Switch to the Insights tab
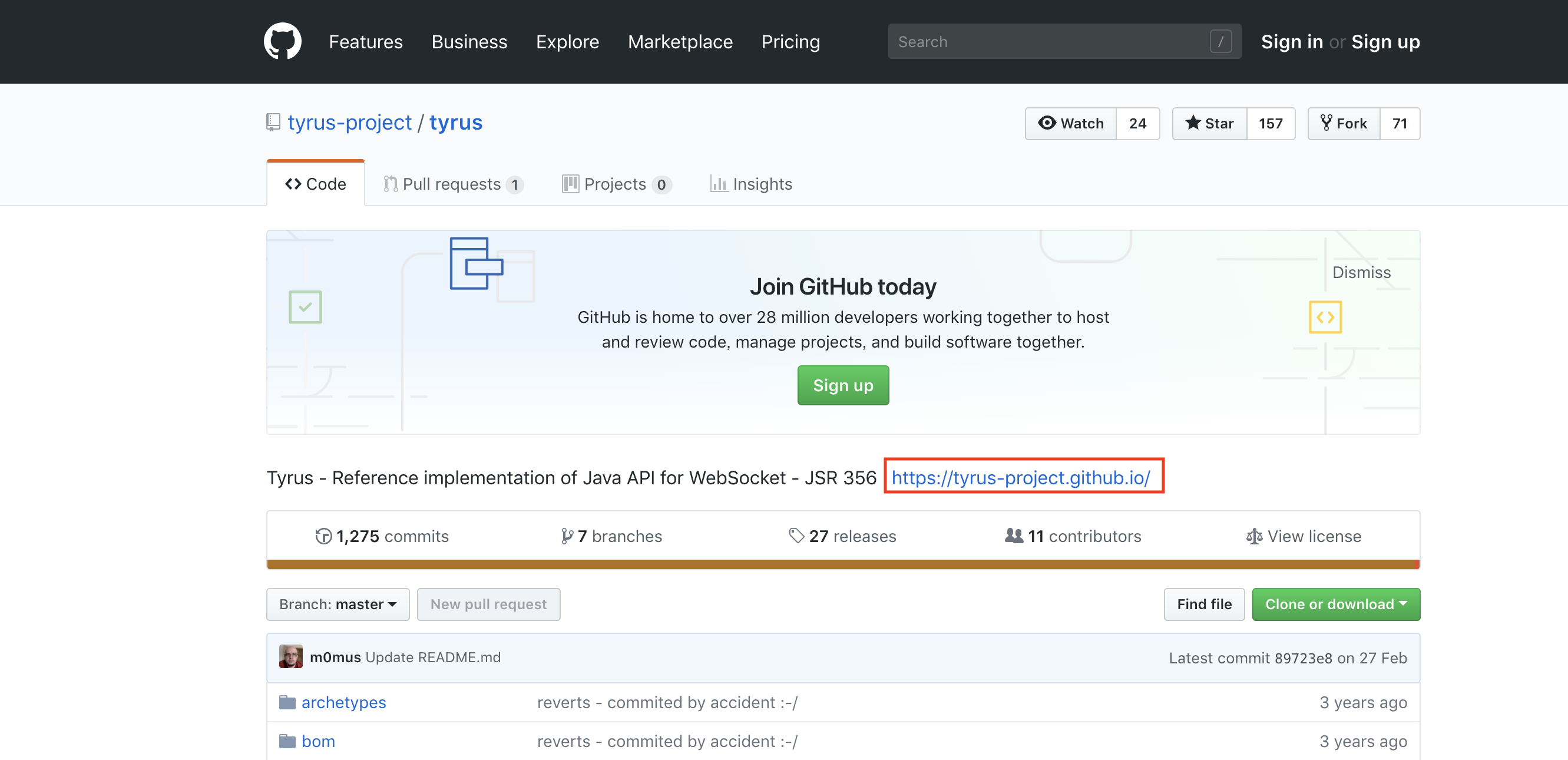Image resolution: width=1568 pixels, height=760 pixels. pos(751,184)
